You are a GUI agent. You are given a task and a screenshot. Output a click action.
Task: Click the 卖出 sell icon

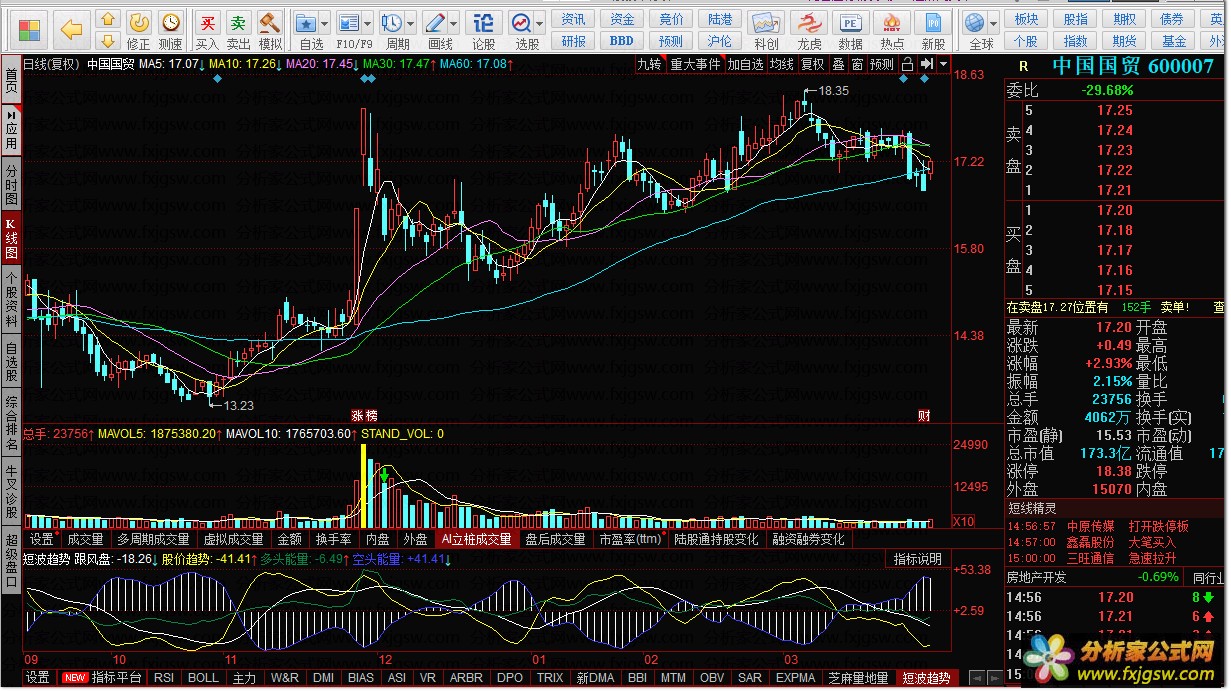pyautogui.click(x=238, y=22)
